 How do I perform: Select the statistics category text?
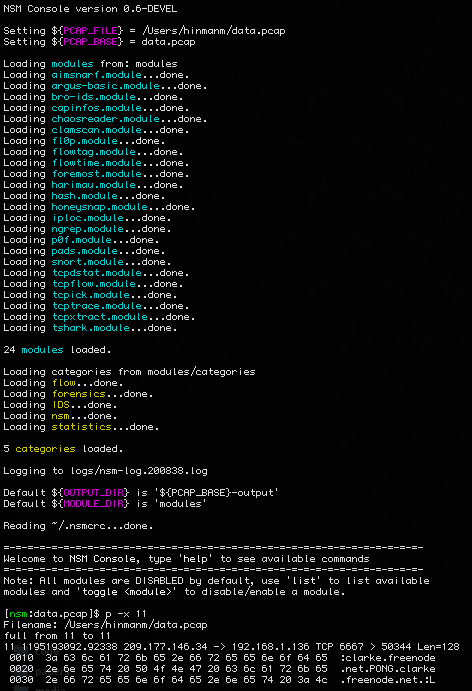81,427
